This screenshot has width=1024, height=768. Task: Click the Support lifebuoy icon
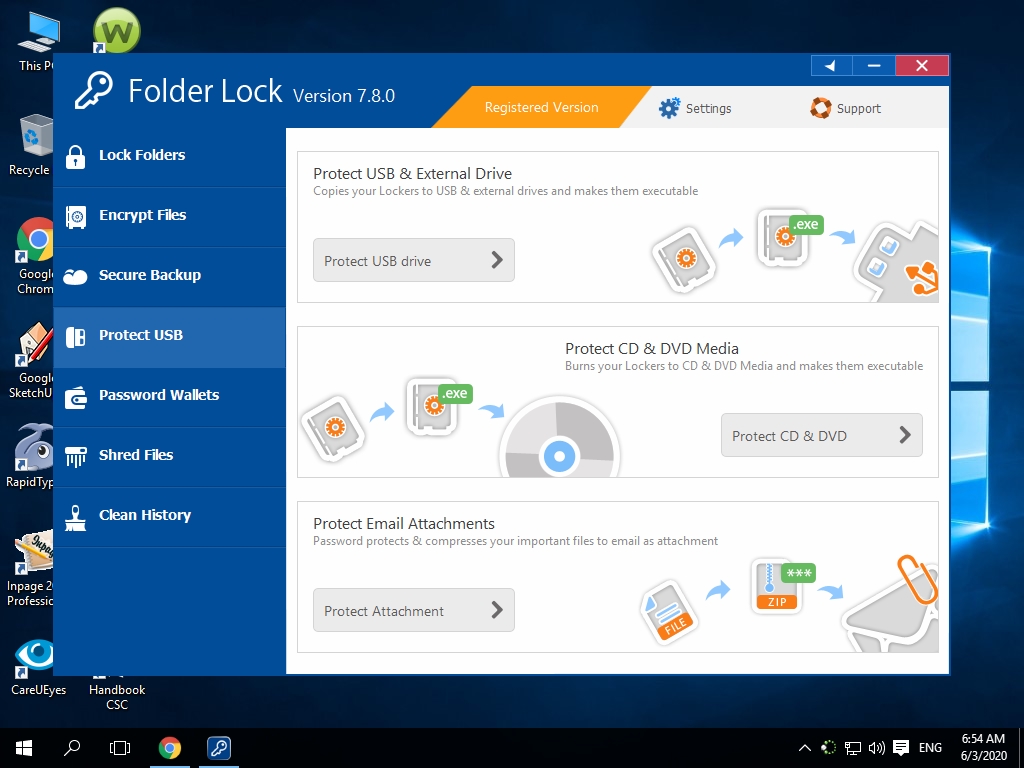point(820,108)
